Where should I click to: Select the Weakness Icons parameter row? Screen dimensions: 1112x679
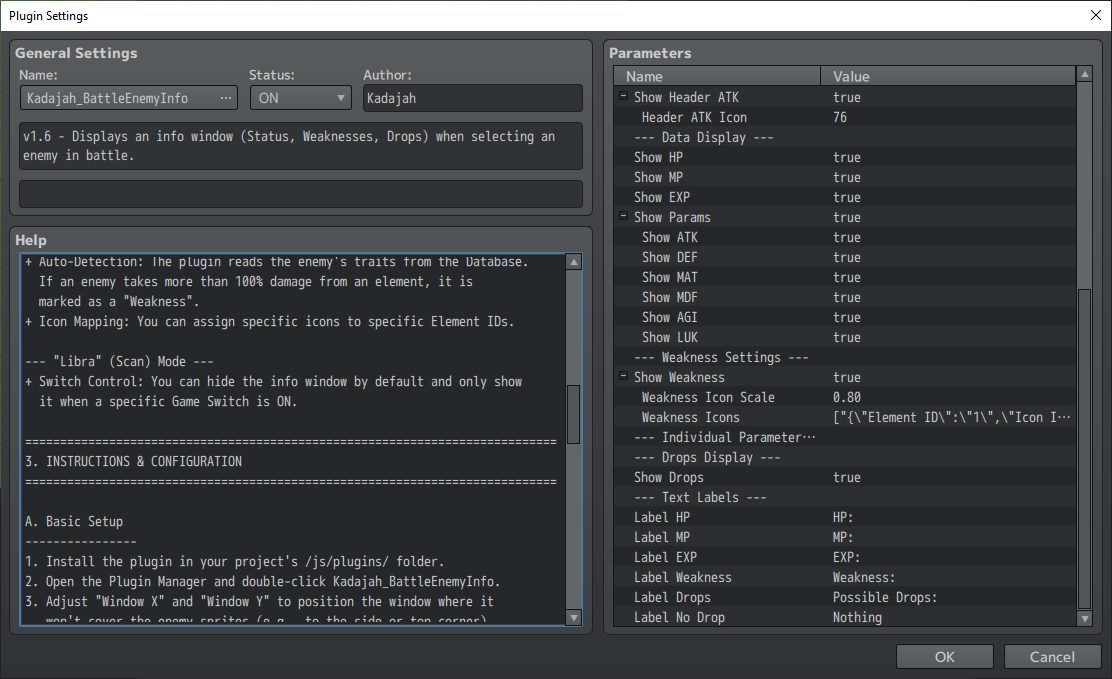(x=845, y=417)
